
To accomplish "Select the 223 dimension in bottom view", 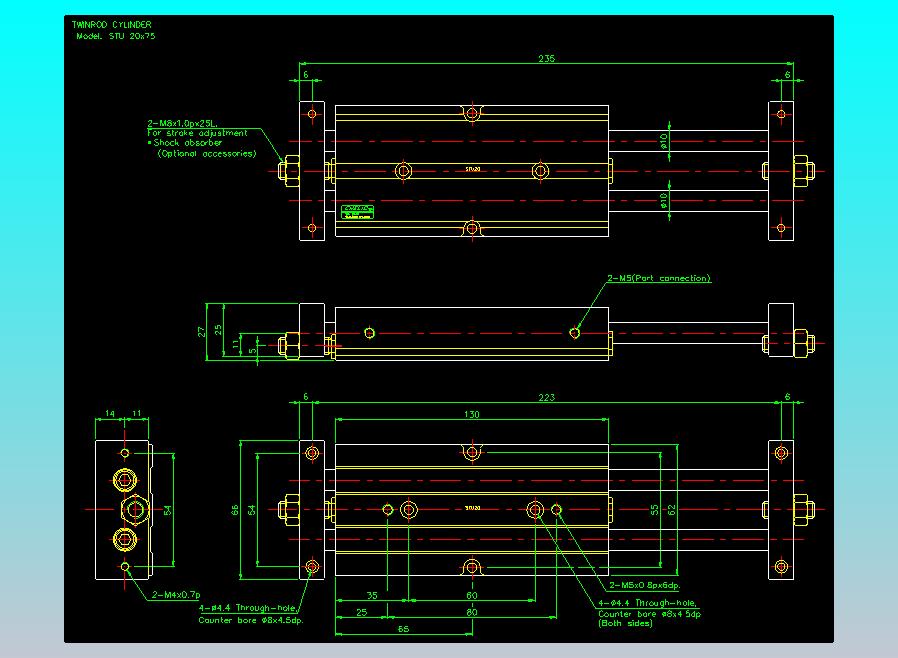I will click(x=546, y=398).
